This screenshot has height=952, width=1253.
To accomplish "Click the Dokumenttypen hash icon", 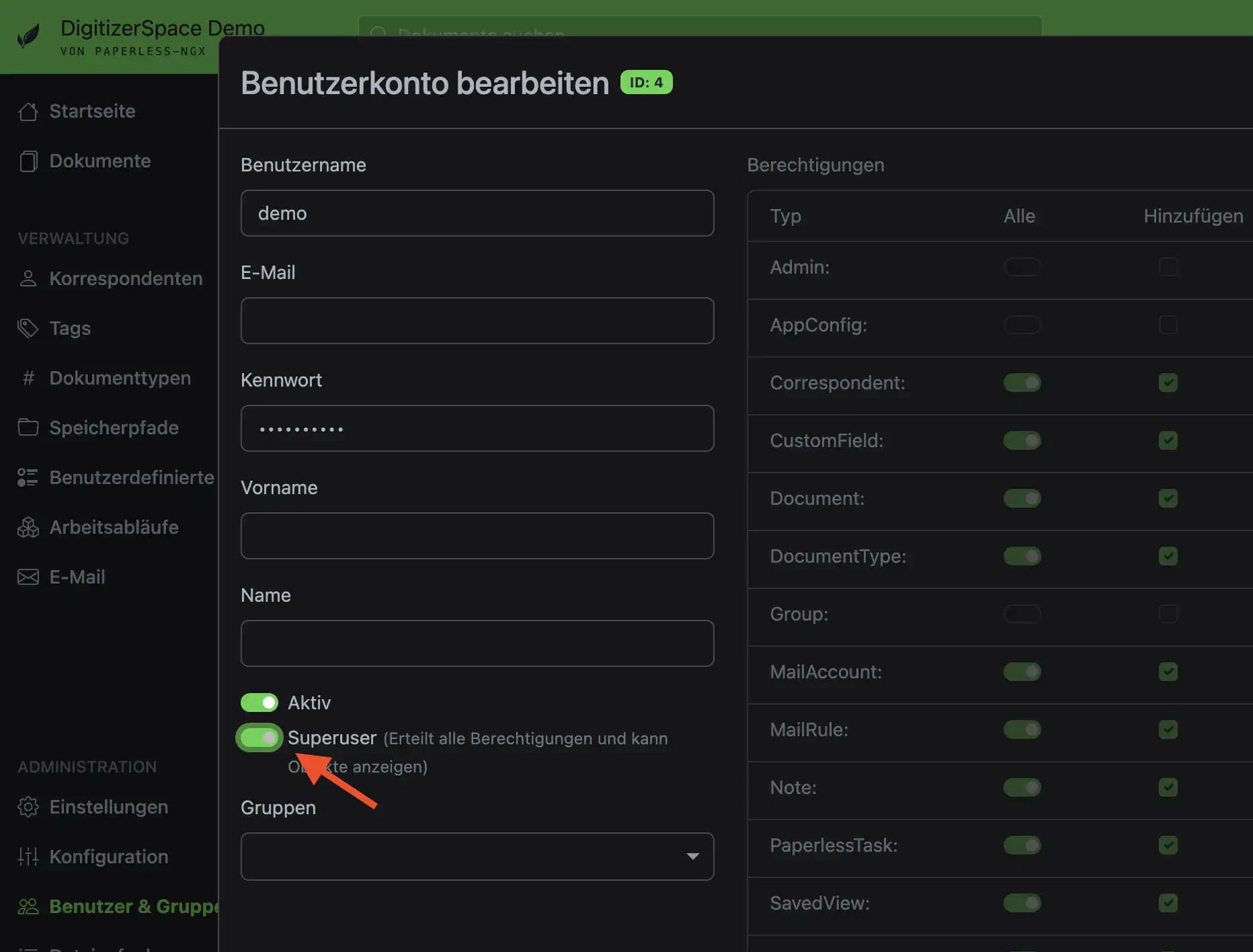I will click(28, 378).
